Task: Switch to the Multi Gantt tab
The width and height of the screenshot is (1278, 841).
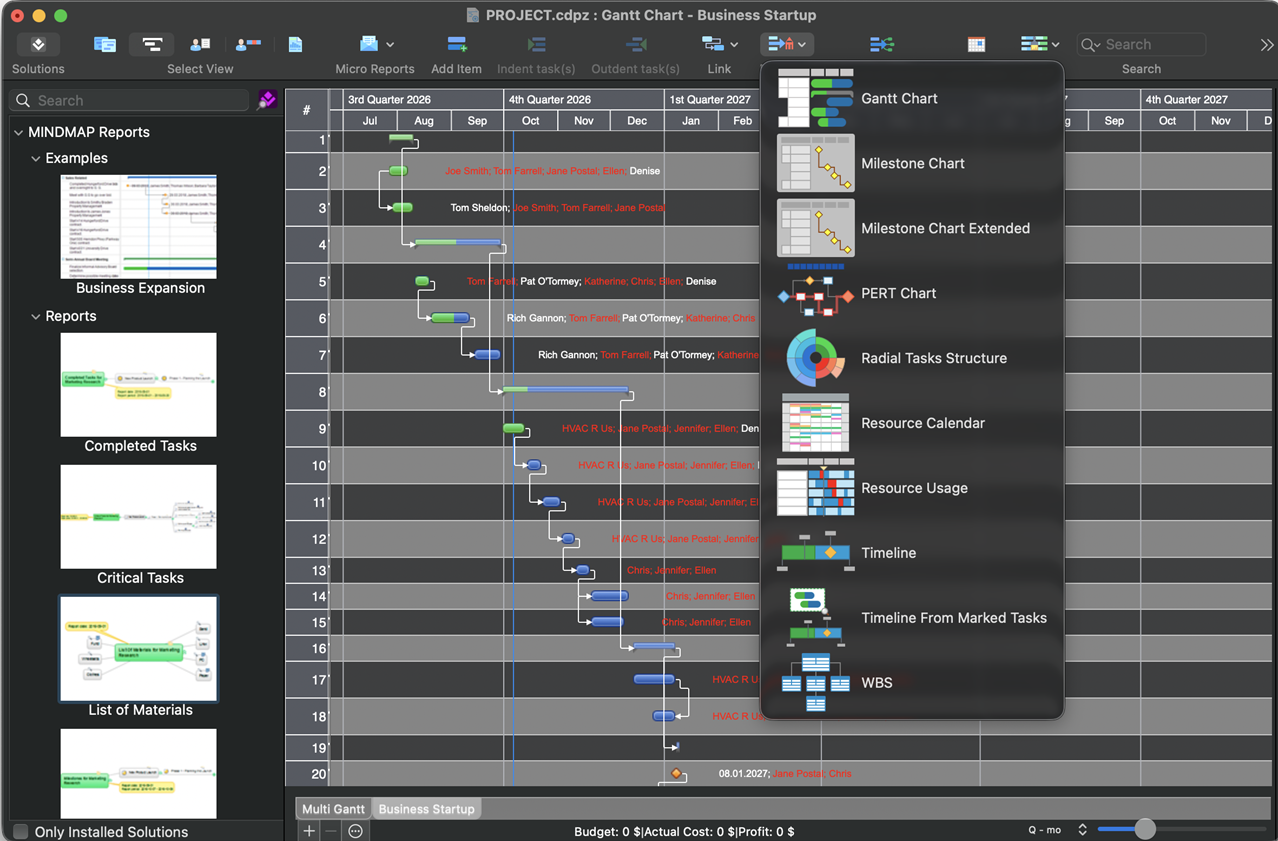Action: tap(334, 809)
